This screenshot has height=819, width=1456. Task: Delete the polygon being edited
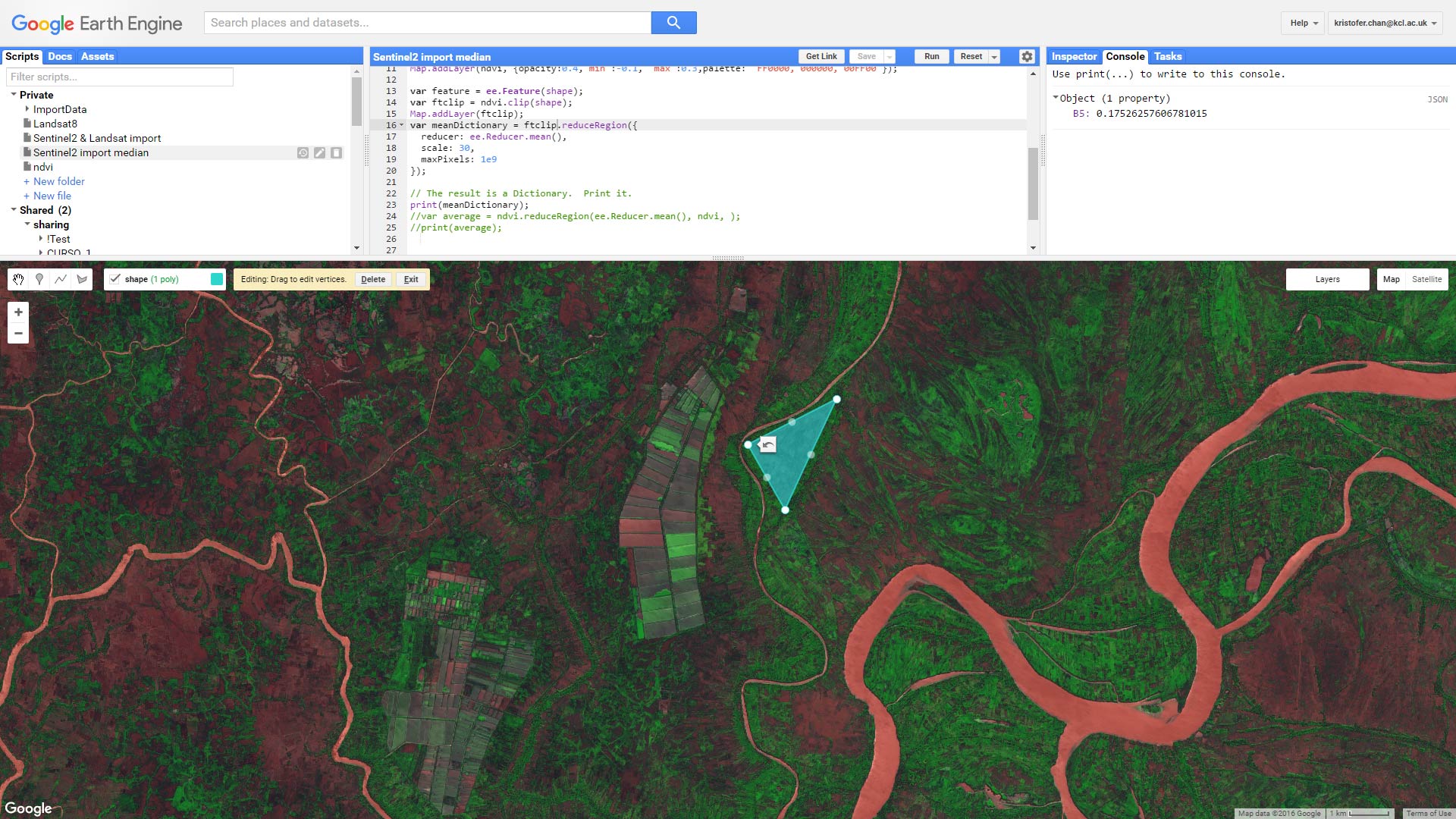373,279
